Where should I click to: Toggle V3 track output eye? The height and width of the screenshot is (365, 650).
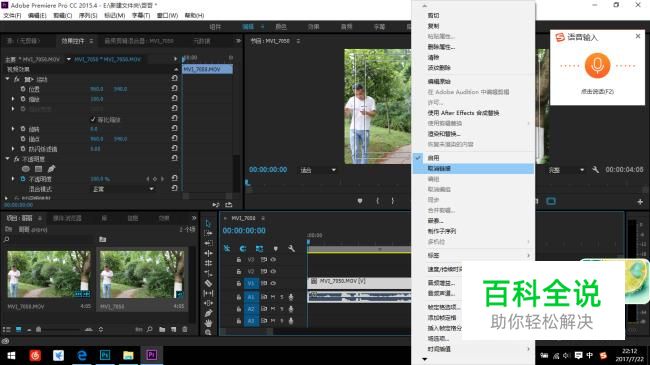[273, 260]
